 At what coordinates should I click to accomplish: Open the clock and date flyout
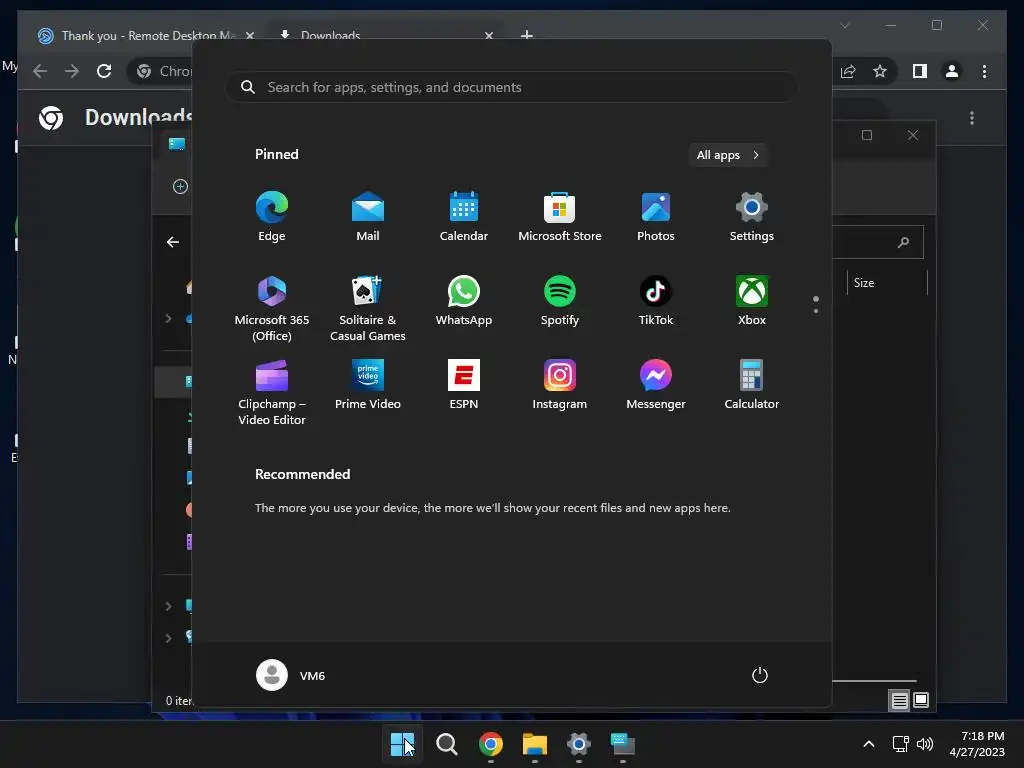click(x=977, y=744)
